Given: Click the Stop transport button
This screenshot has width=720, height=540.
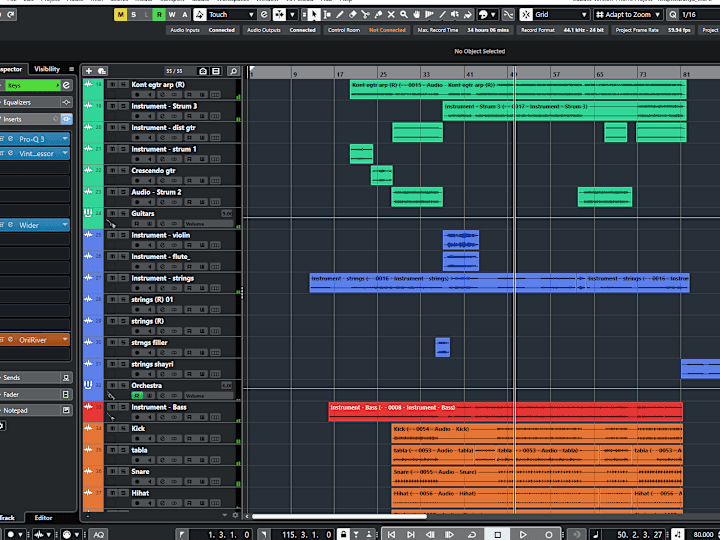Looking at the screenshot, I should [x=497, y=534].
